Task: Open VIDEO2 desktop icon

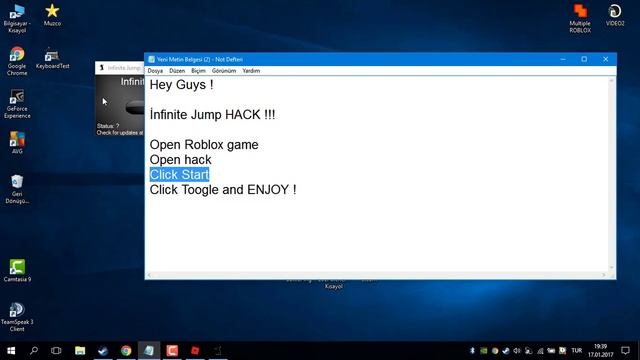Action: coord(615,15)
